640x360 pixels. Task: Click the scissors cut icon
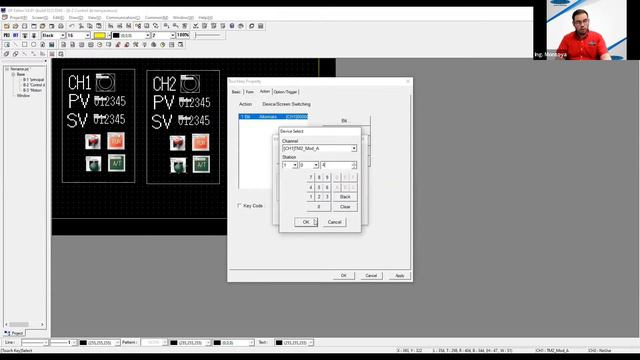pyautogui.click(x=81, y=26)
